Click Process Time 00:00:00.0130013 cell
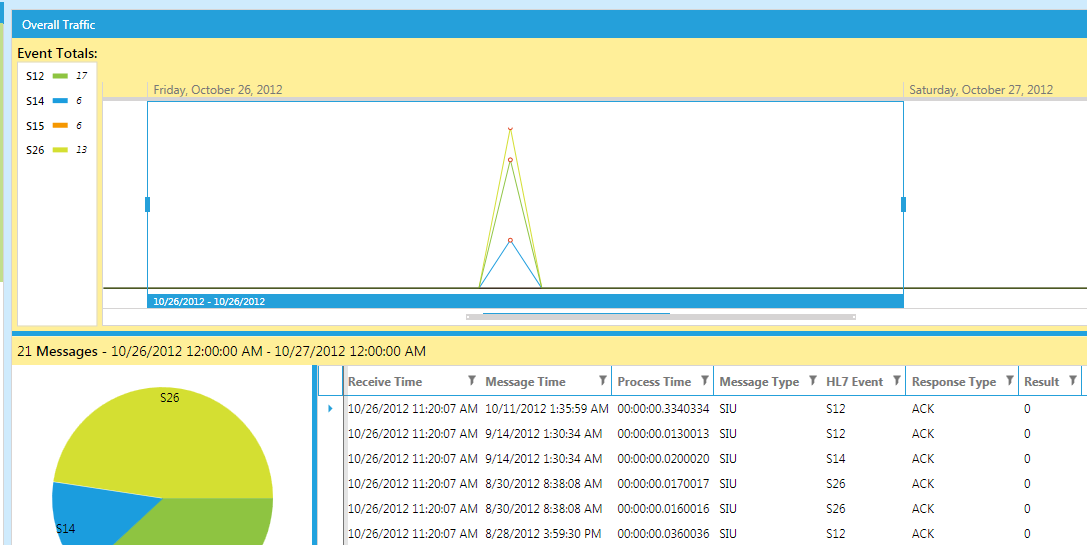This screenshot has width=1087, height=545. point(663,434)
